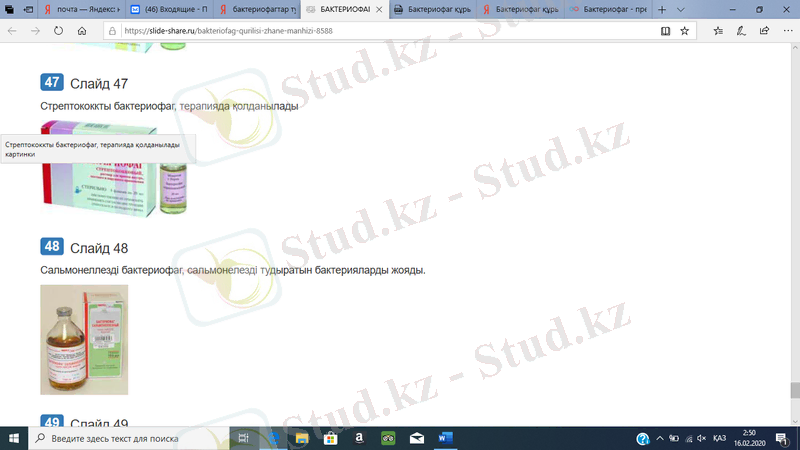The image size is (800, 450).
Task: Grab the vertical scrollbar thumb
Action: coord(795,390)
